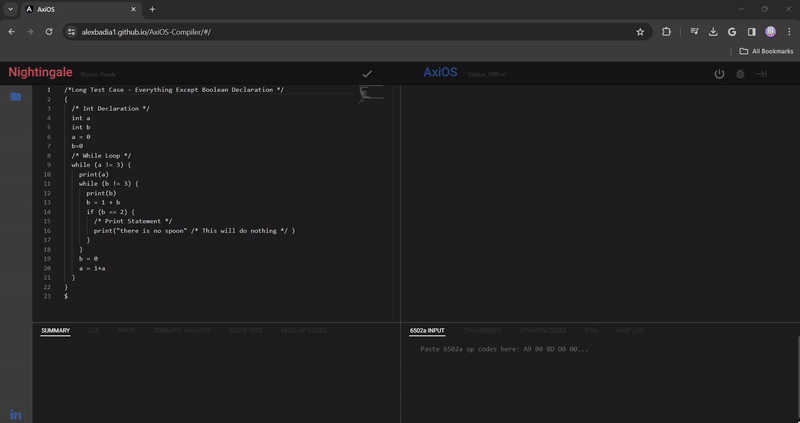This screenshot has height=423, width=800.
Task: Click the 'a = 1+a' line
Action: 92,268
